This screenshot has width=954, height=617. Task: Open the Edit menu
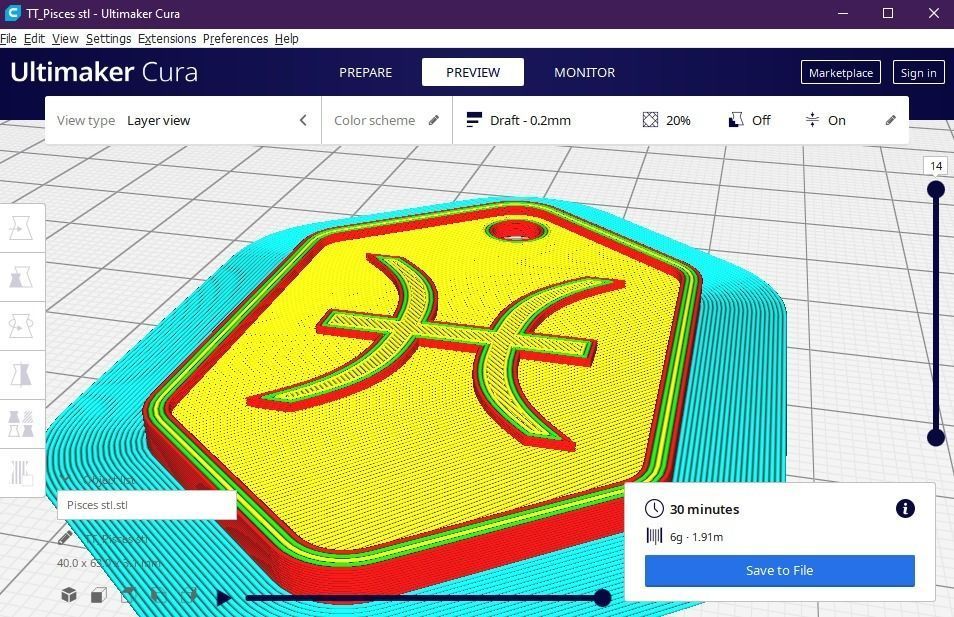(34, 38)
